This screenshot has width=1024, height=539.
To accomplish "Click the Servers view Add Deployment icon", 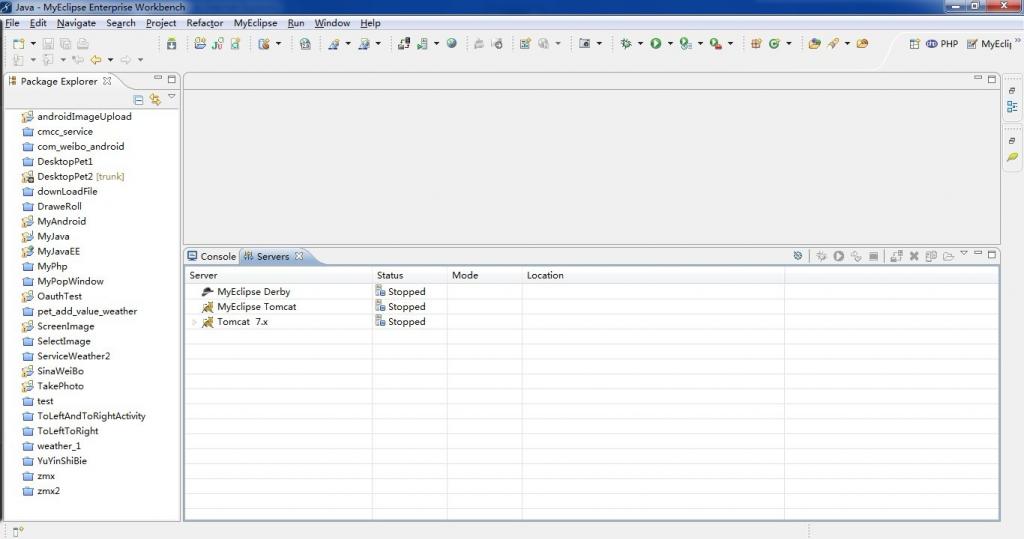I will (896, 256).
